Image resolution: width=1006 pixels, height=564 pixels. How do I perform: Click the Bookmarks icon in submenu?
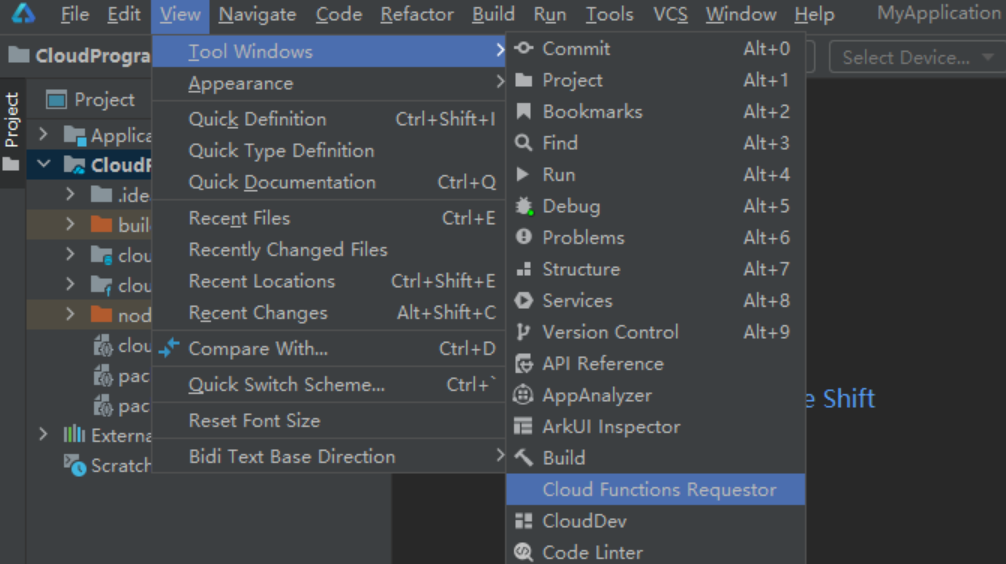523,112
